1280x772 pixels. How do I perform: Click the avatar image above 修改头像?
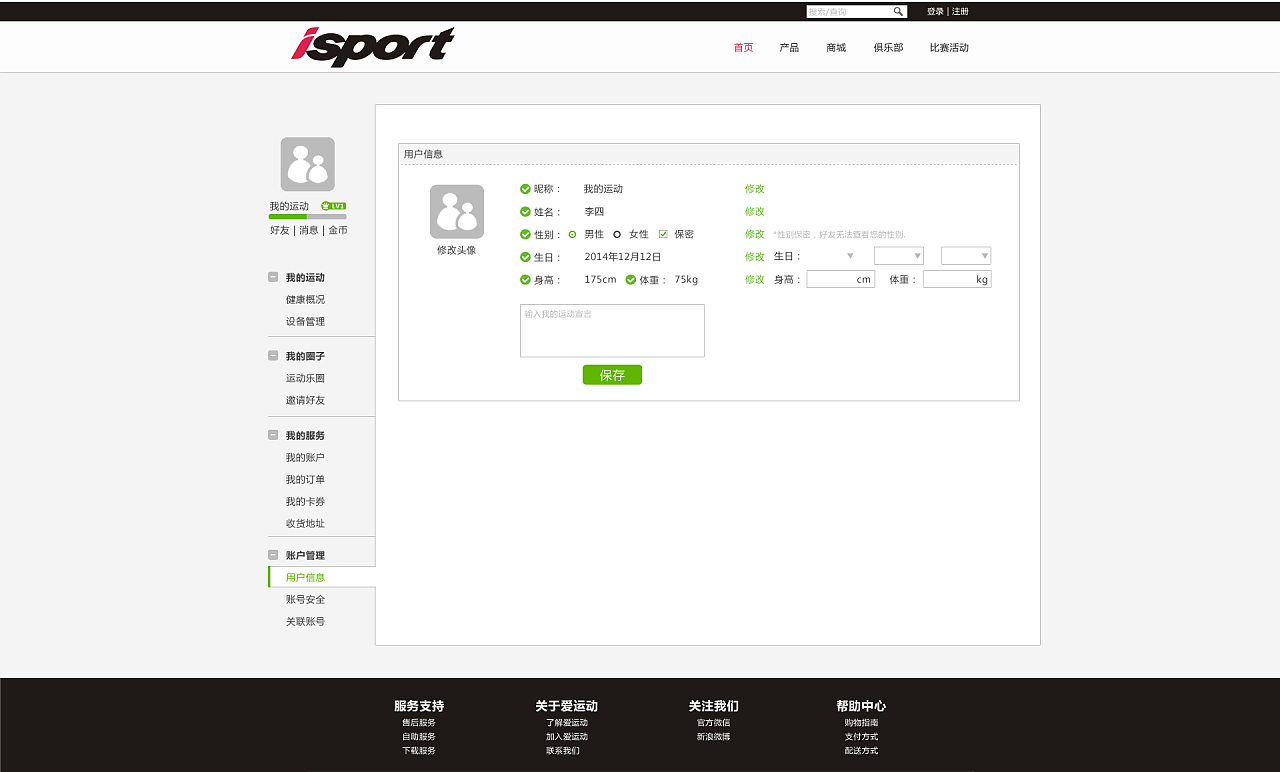coord(457,212)
